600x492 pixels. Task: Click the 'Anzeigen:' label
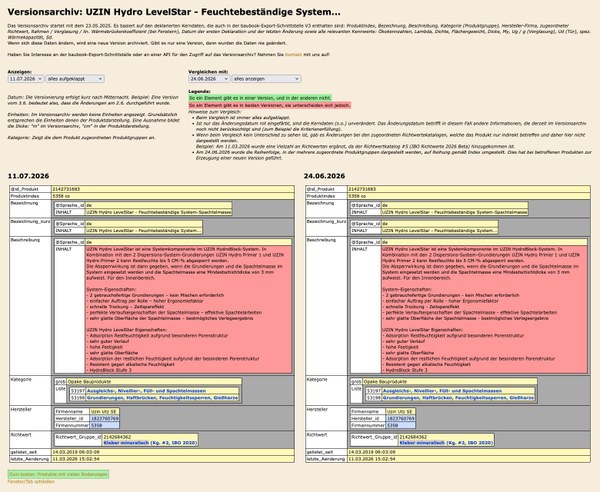pyautogui.click(x=20, y=72)
